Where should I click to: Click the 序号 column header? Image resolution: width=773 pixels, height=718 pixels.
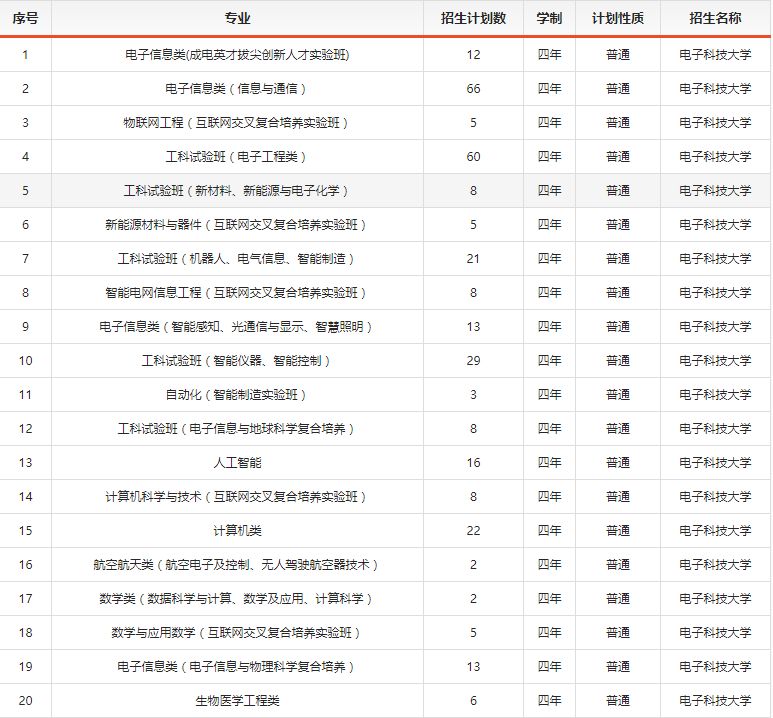click(x=25, y=18)
